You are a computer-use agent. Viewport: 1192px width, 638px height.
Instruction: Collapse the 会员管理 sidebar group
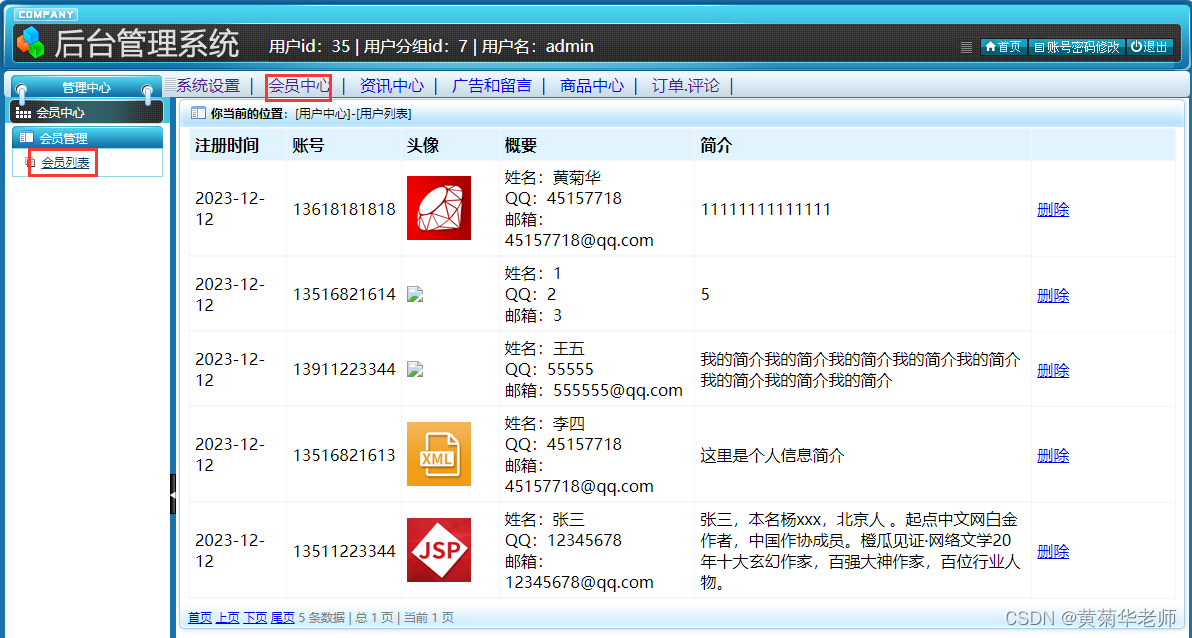(x=87, y=138)
